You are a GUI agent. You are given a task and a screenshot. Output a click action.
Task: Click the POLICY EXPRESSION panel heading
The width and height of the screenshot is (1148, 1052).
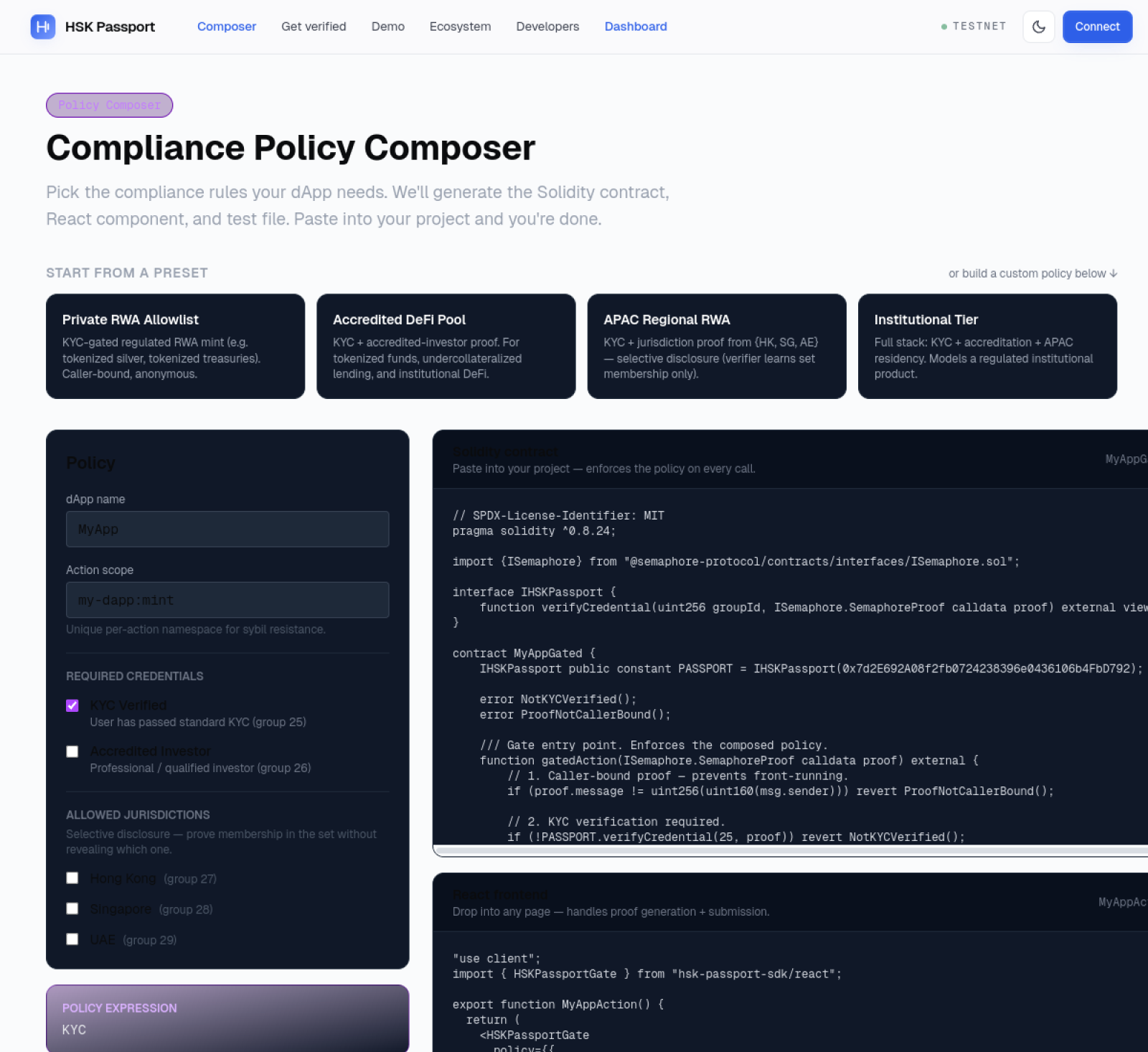point(120,1008)
